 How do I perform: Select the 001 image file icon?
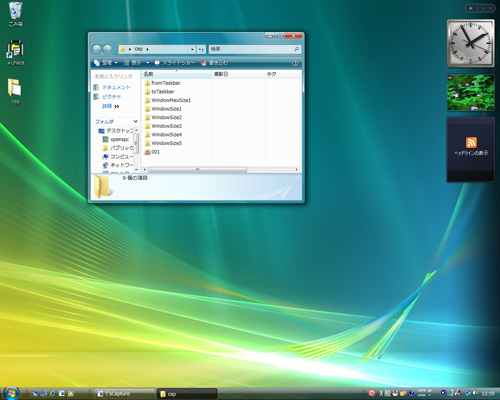tap(147, 152)
